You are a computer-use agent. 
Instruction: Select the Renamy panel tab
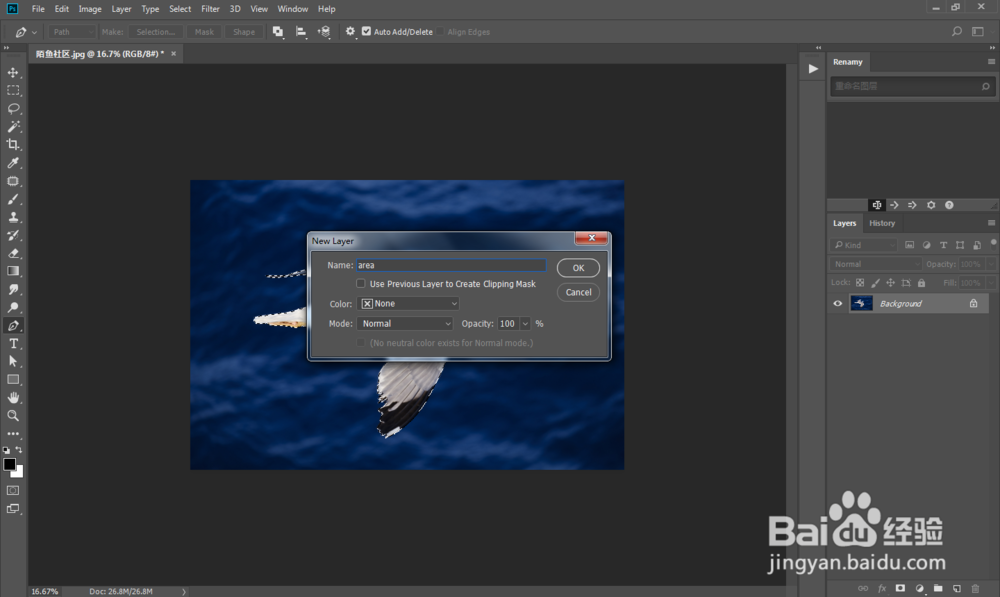click(x=848, y=62)
